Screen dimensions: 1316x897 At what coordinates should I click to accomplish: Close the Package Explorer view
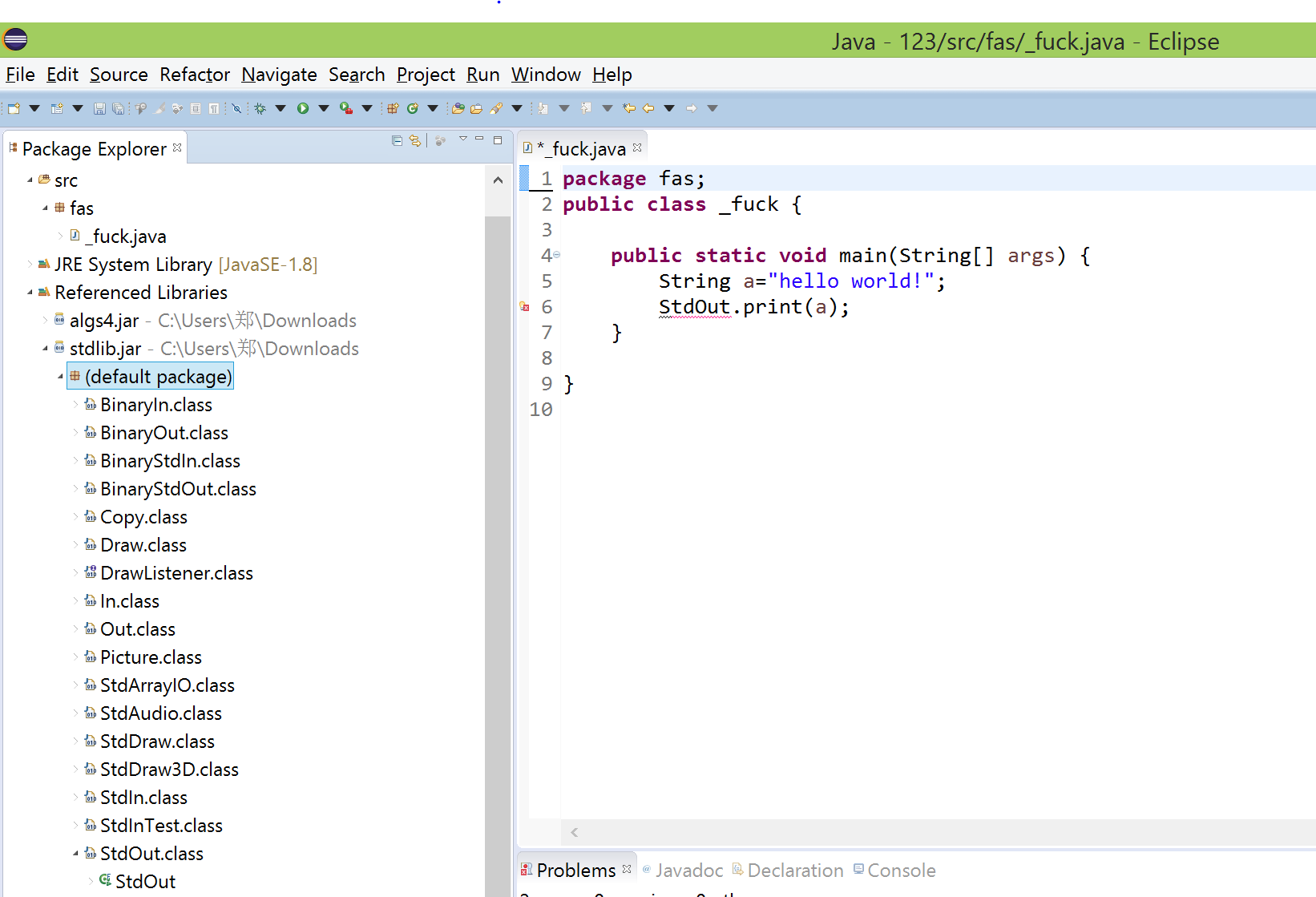click(177, 147)
